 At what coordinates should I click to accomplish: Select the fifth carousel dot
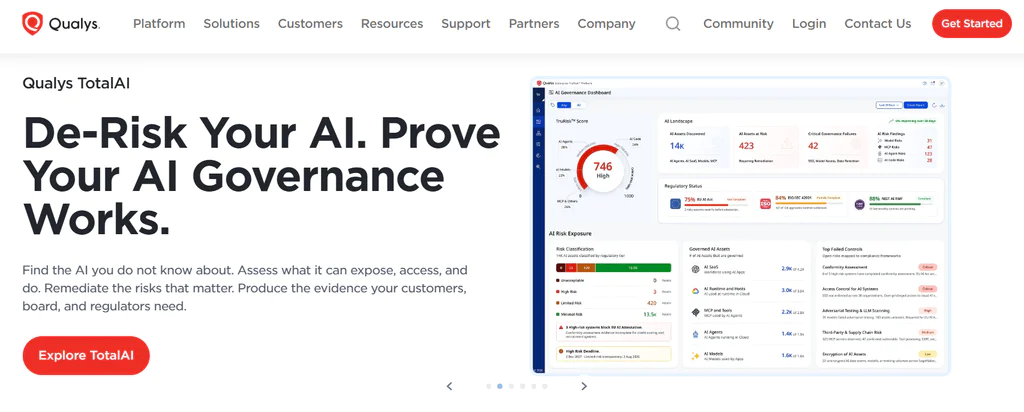pyautogui.click(x=534, y=387)
